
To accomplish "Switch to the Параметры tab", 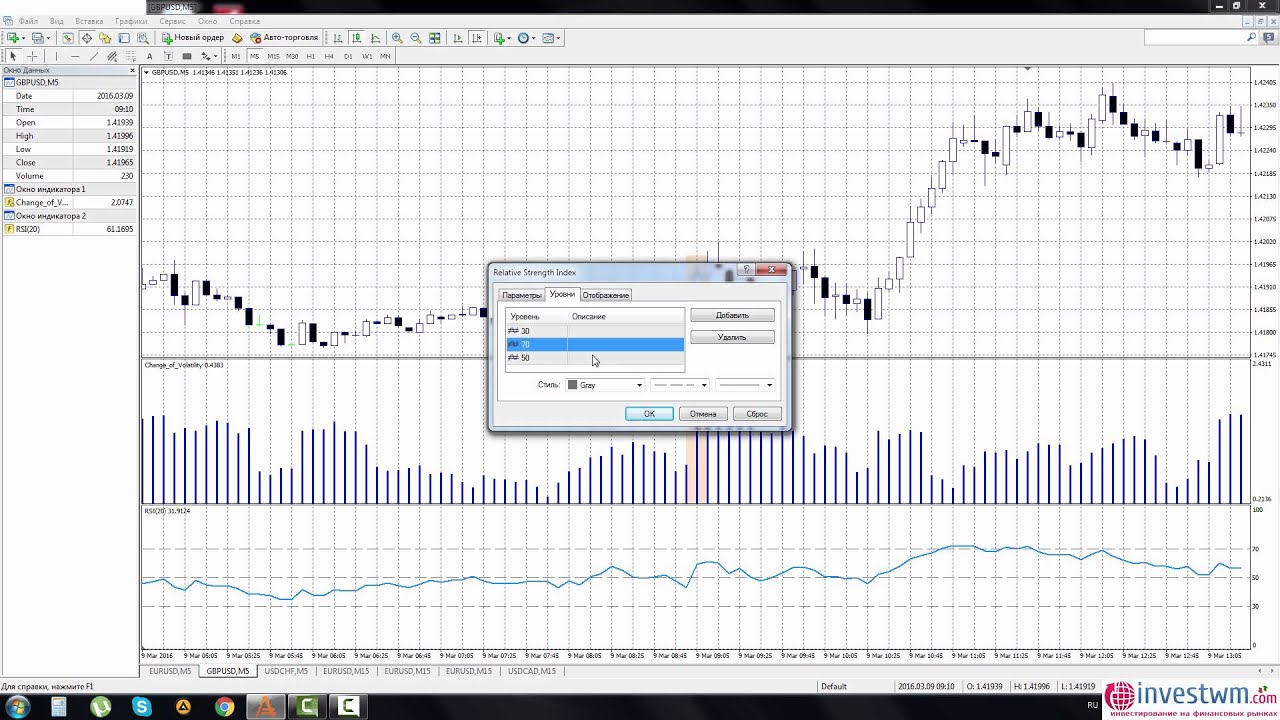I will tap(521, 295).
